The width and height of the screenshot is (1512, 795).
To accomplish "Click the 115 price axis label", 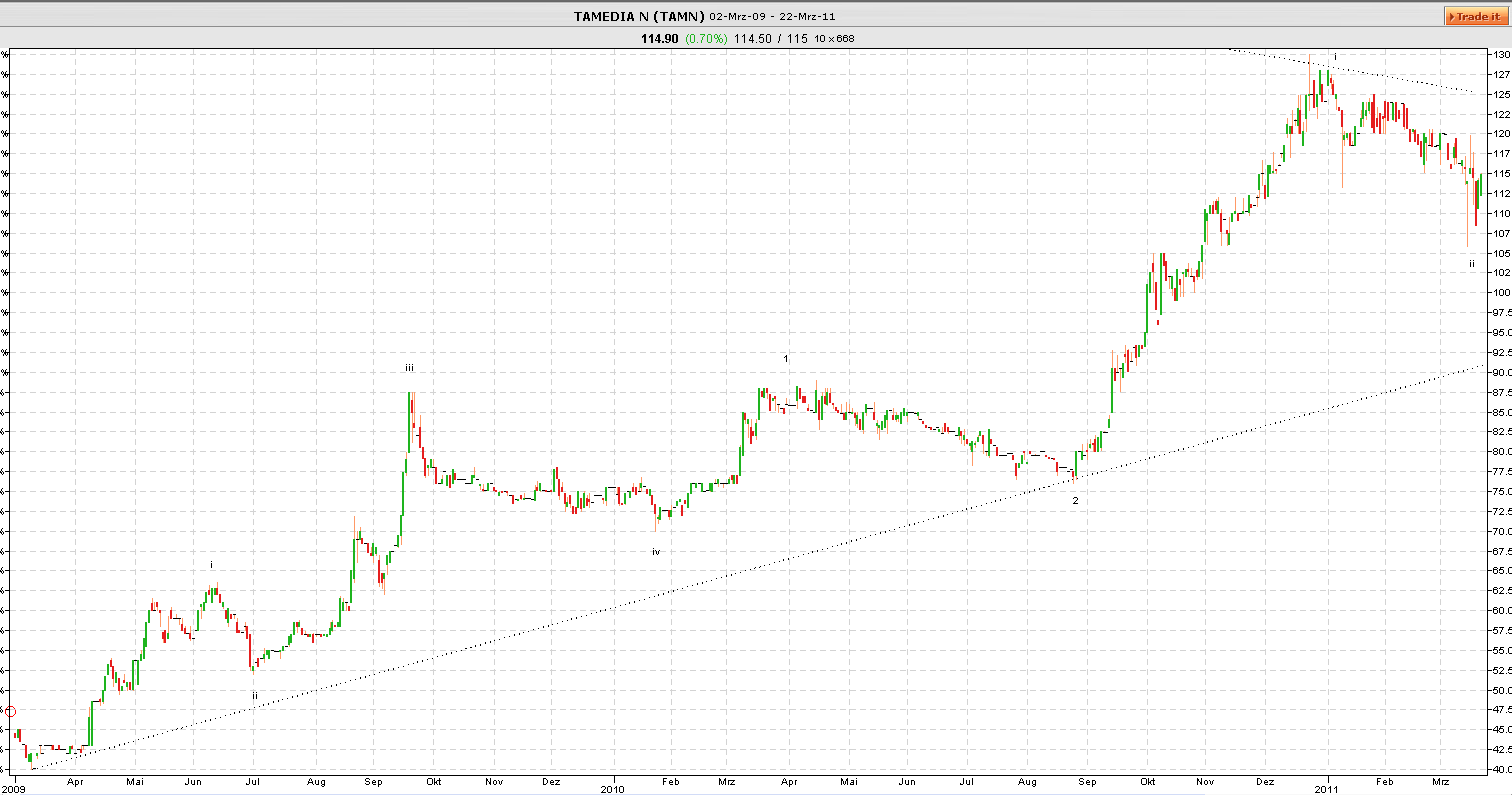I will [1501, 173].
